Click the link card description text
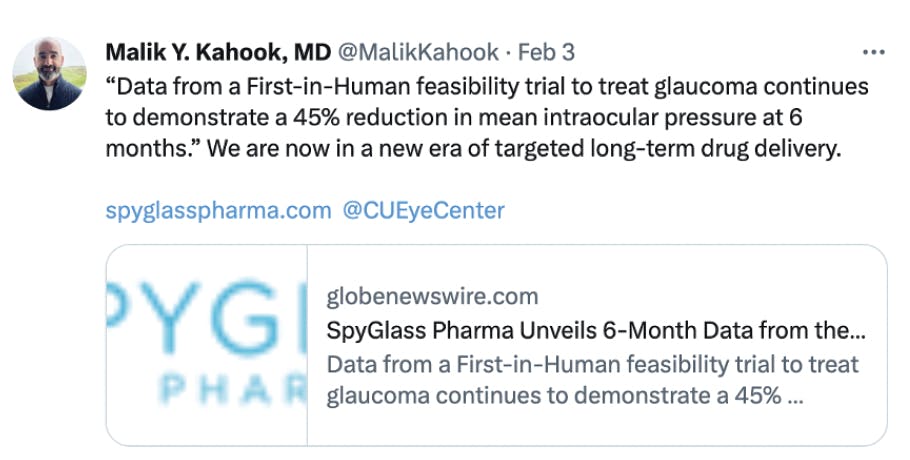Image resolution: width=910 pixels, height=460 pixels. pos(592,380)
